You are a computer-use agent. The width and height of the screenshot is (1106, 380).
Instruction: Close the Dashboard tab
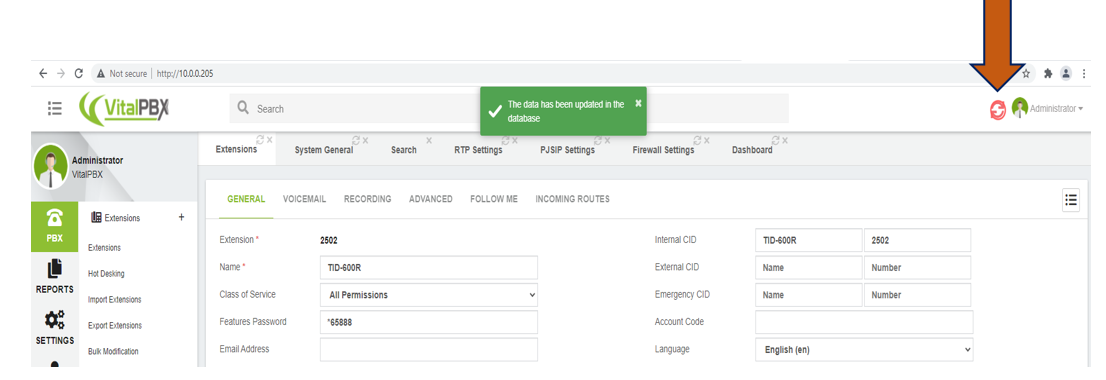784,140
